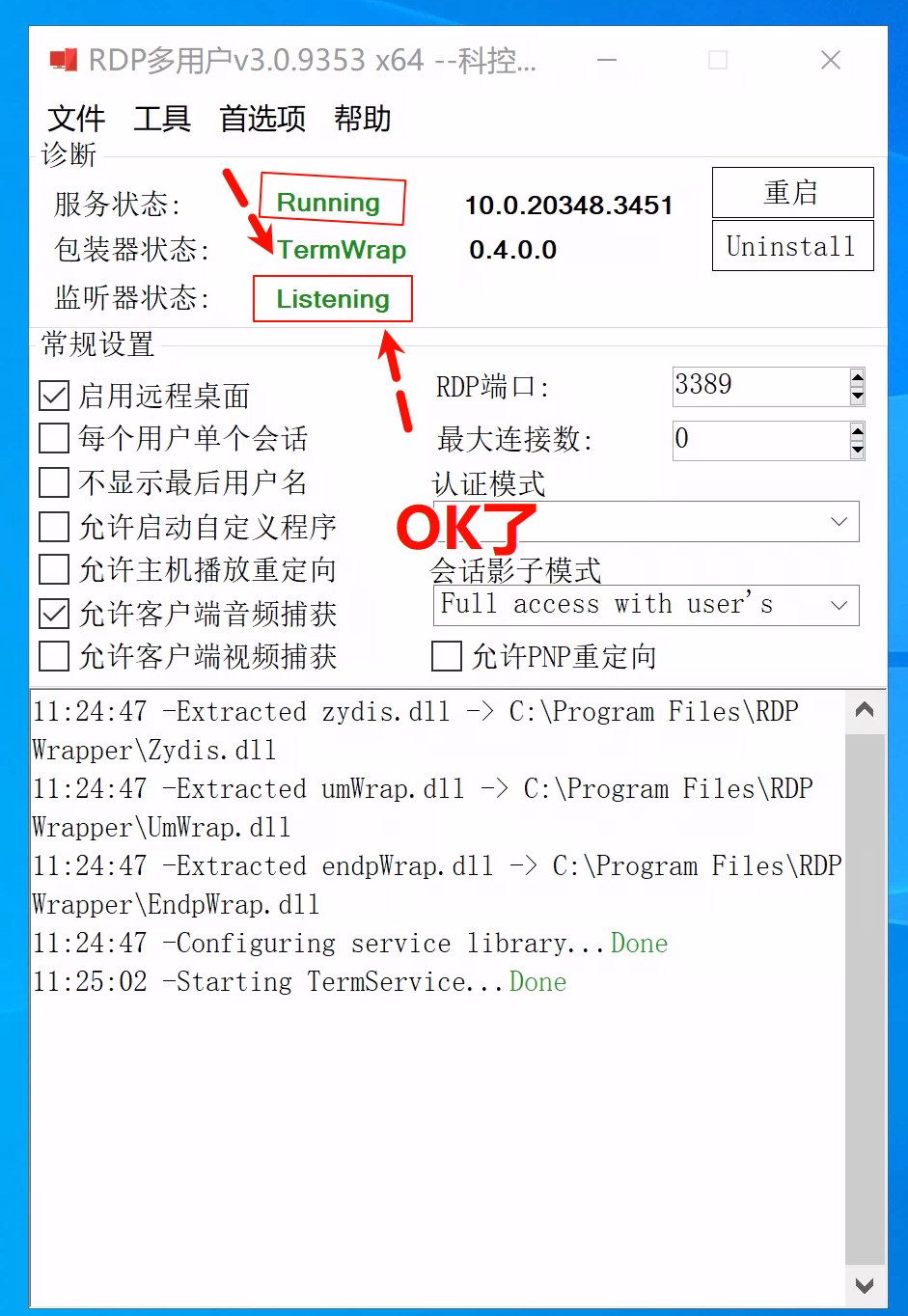Click the log panel scrollbar track
908x1316 pixels.
coord(865,999)
